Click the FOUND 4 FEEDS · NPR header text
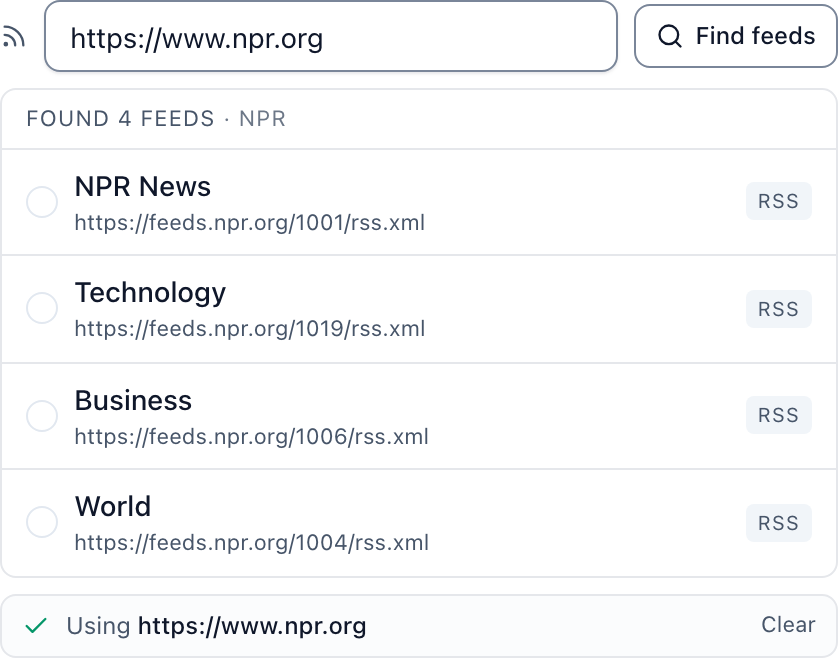The width and height of the screenshot is (838, 658). pos(156,119)
